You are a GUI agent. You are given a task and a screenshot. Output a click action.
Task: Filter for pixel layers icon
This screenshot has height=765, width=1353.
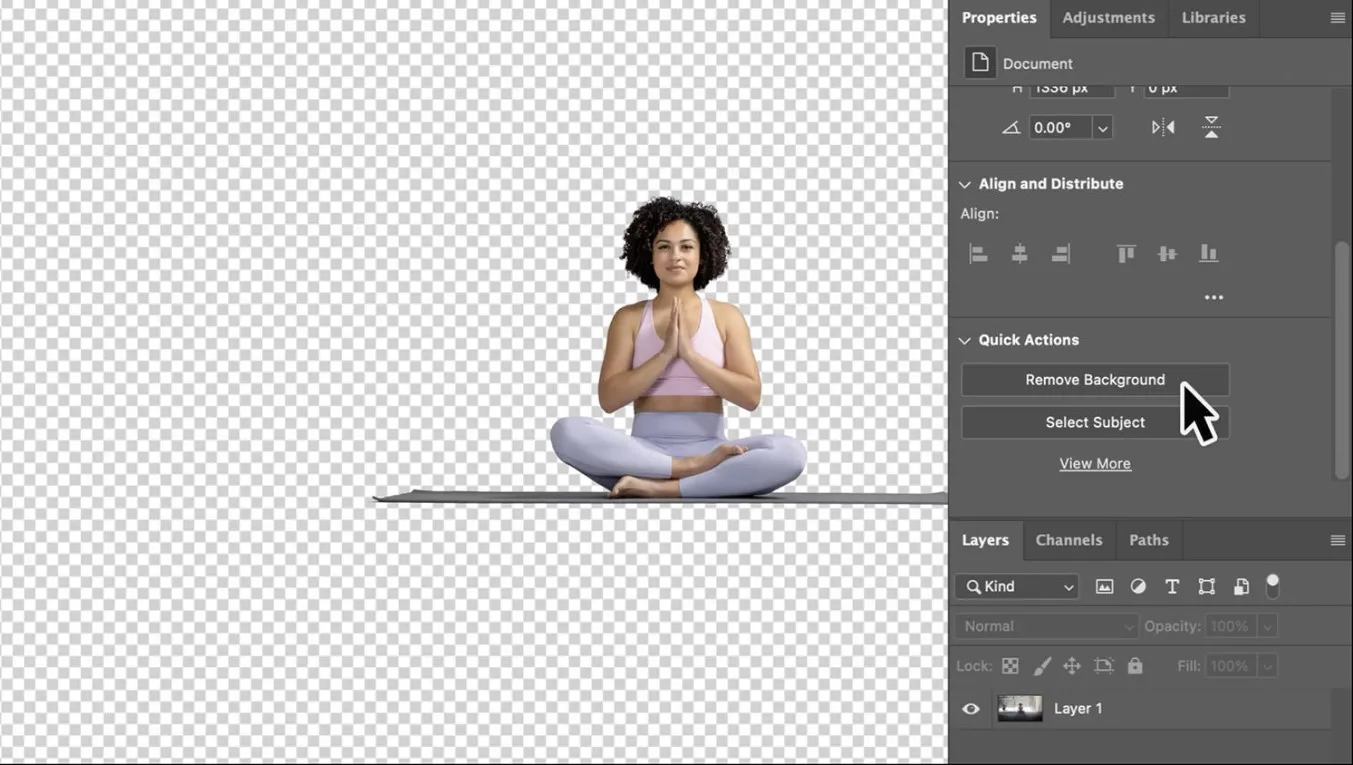(x=1104, y=587)
